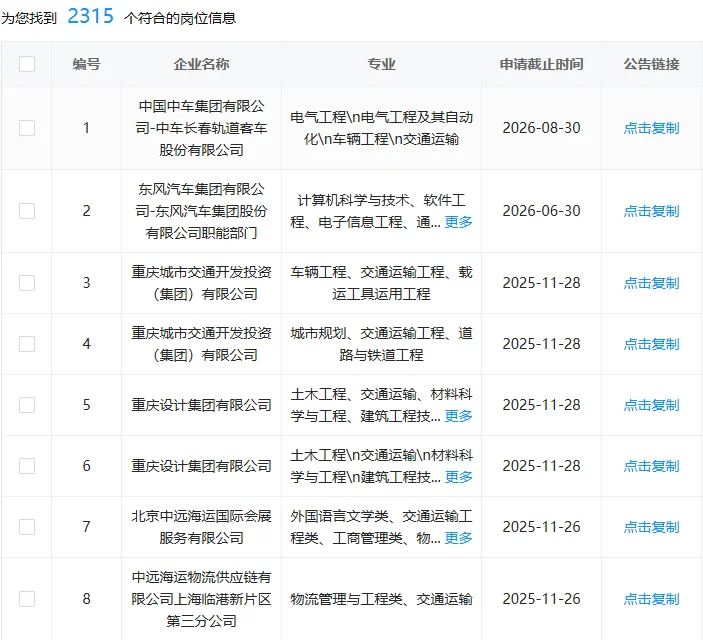Click deadline 2026-06-30

click(x=542, y=211)
